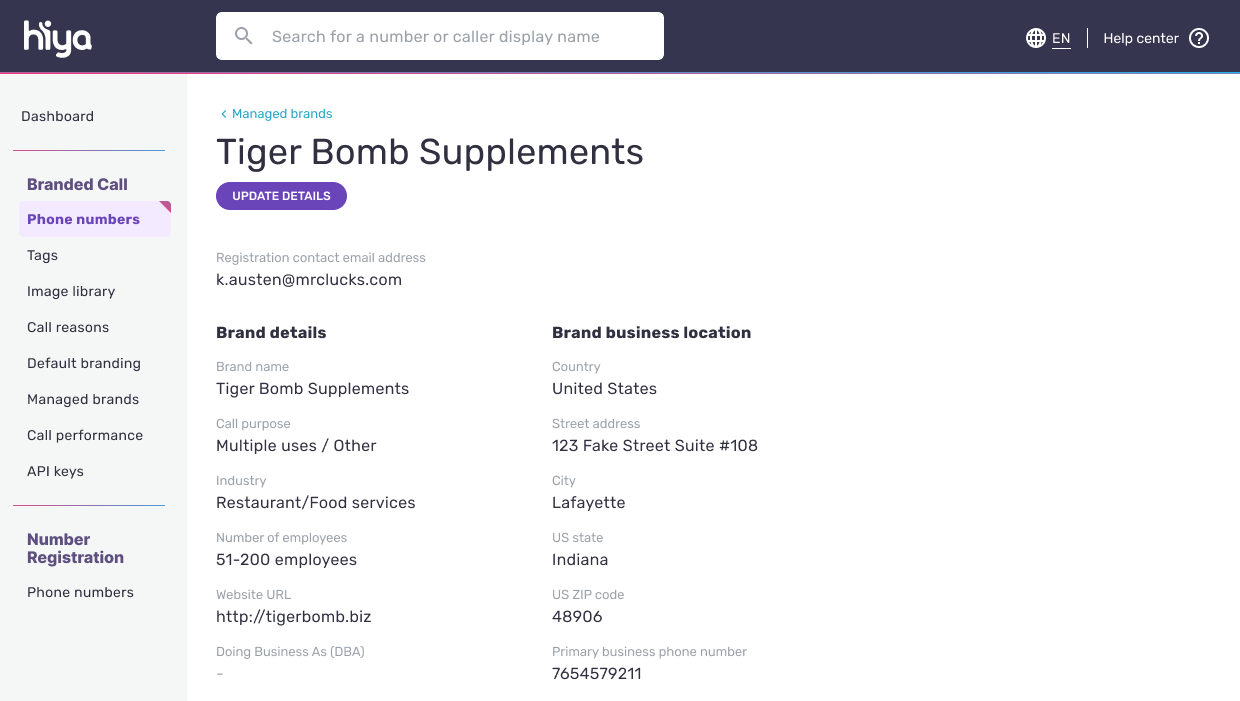View Call performance page
This screenshot has width=1240, height=701.
[85, 435]
